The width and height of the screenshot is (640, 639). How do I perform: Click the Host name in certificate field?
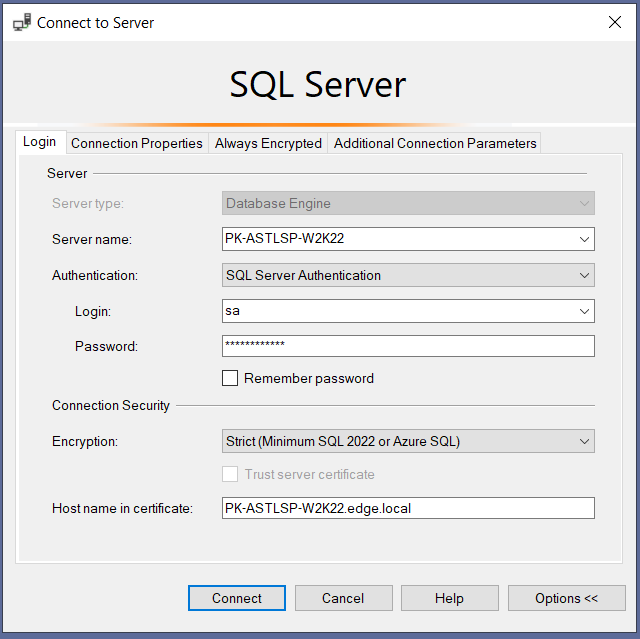click(408, 508)
